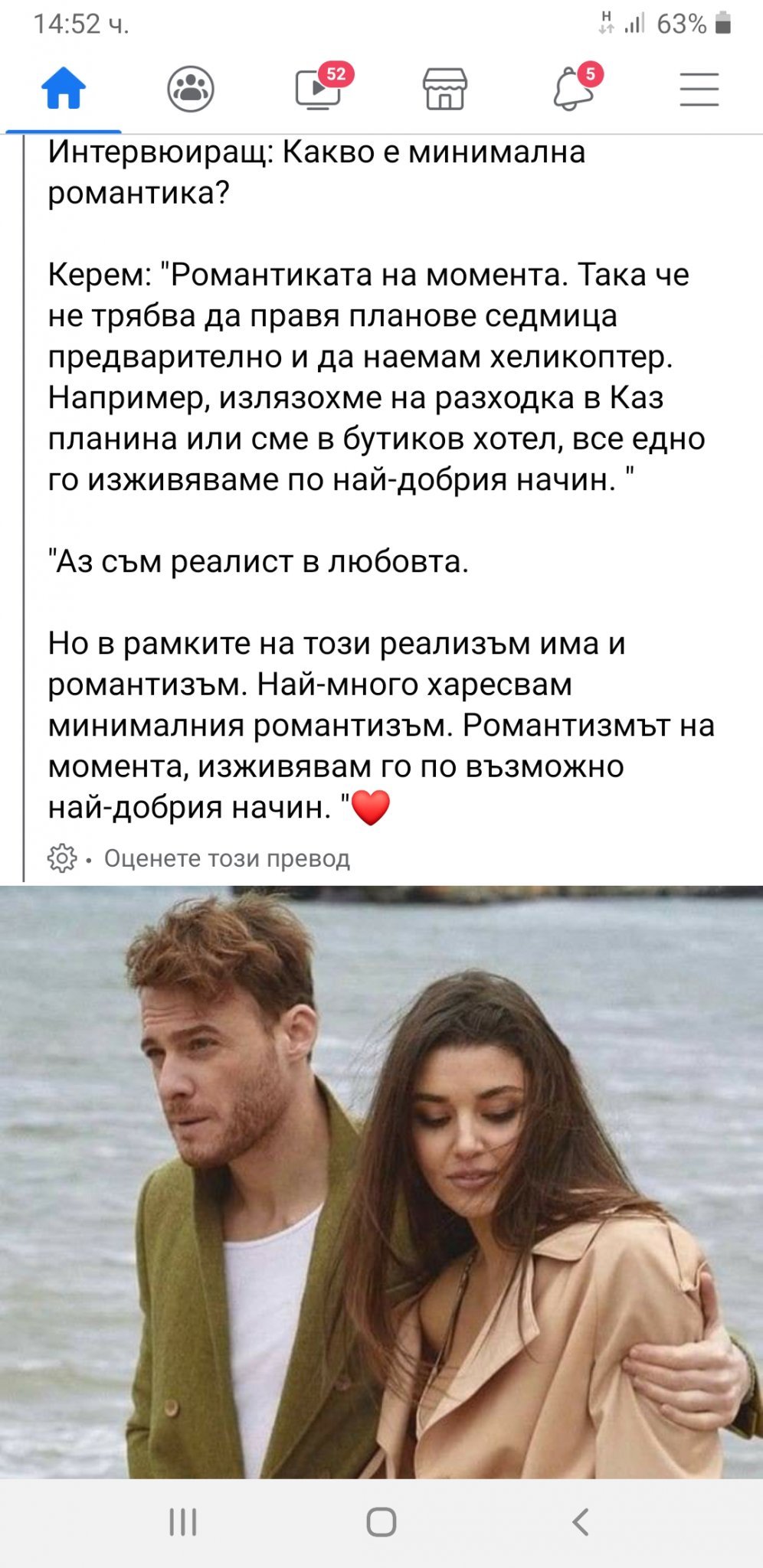Screen dimensions: 763x1568
Task: Tap the 'Какво е минимална романтика?' question text
Action: [316, 172]
